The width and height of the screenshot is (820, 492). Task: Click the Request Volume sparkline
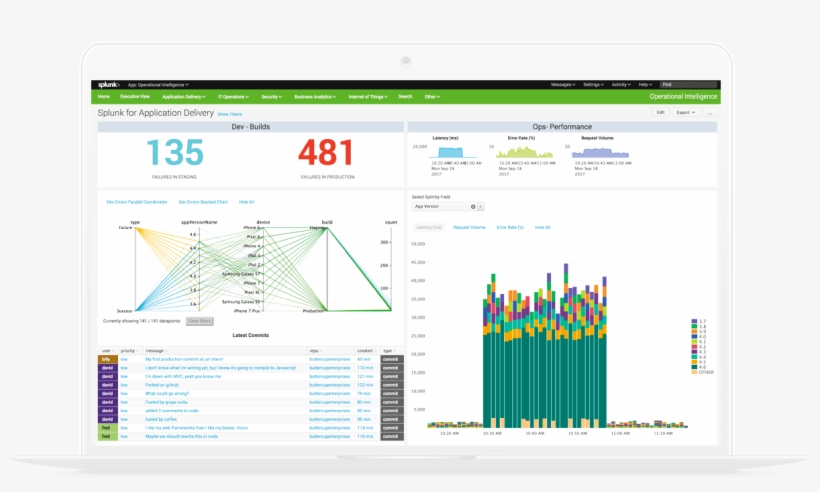pos(600,152)
